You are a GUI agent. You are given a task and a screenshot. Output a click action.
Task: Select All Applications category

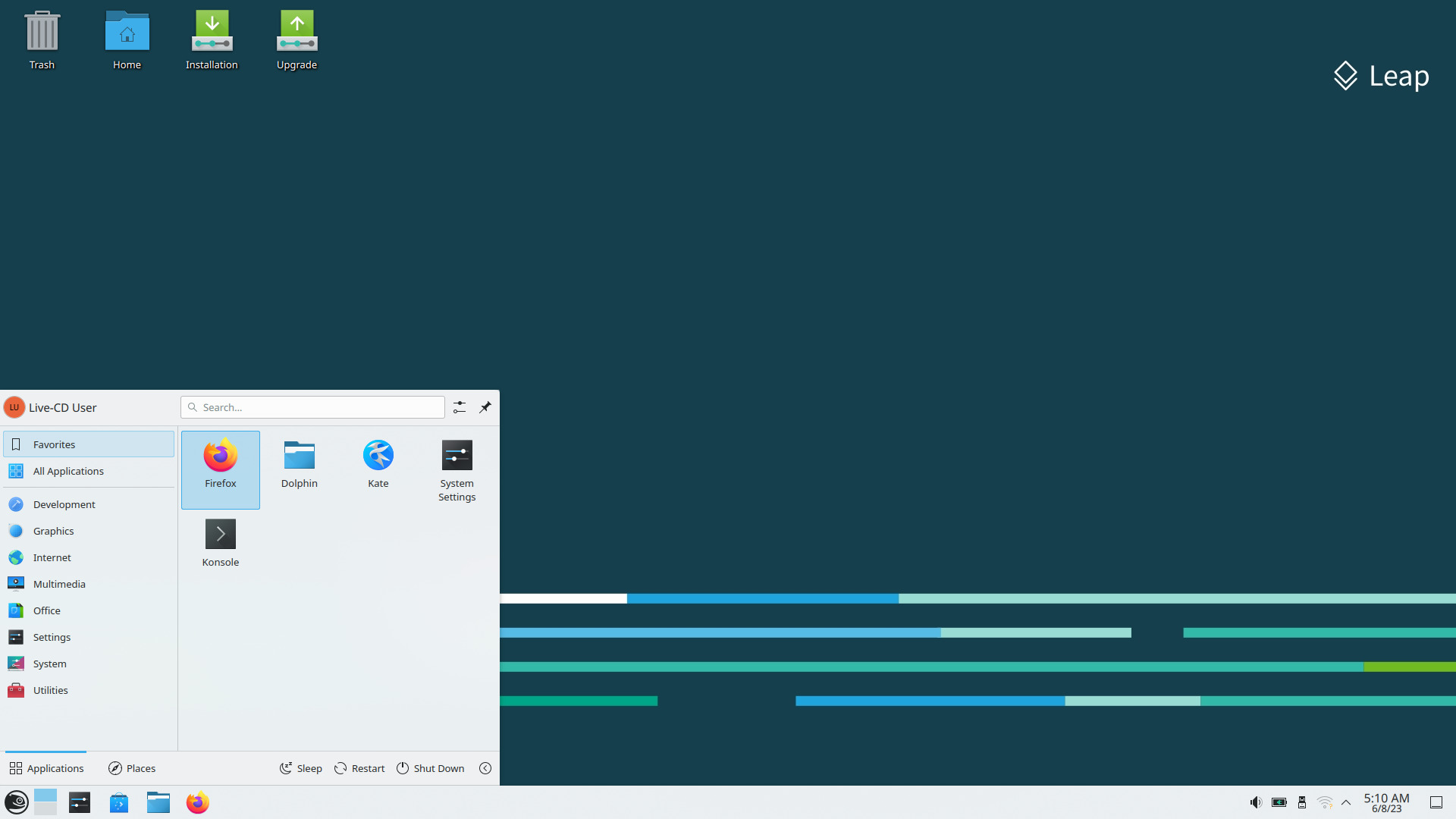(89, 471)
